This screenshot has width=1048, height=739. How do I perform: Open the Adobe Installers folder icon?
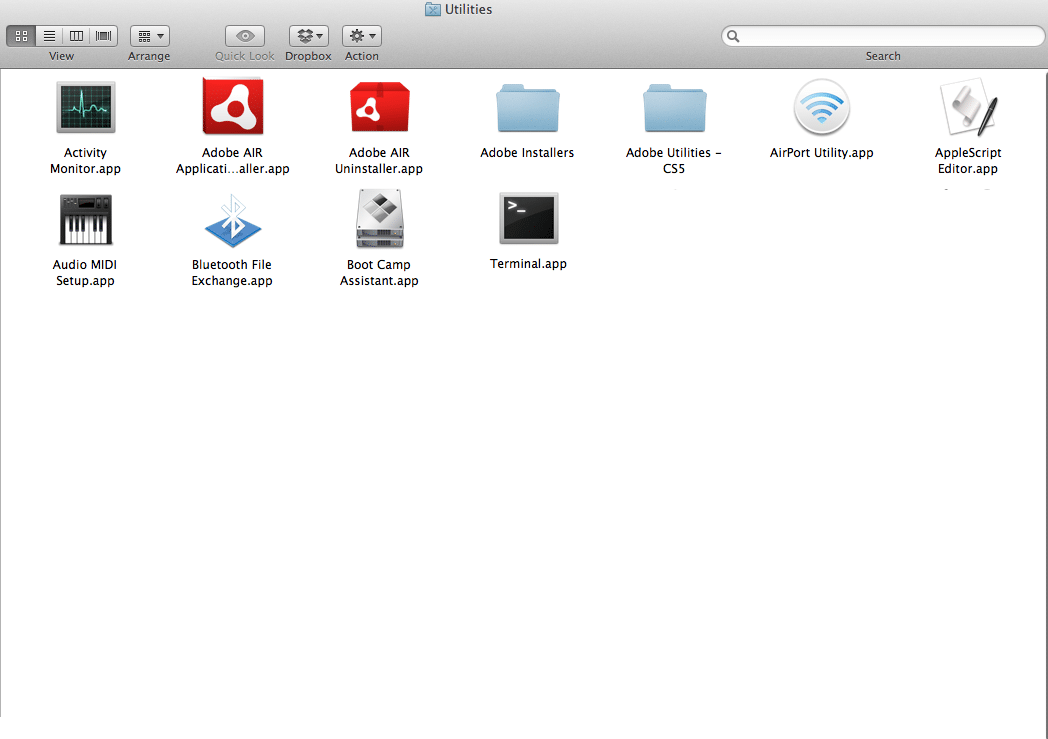527,108
